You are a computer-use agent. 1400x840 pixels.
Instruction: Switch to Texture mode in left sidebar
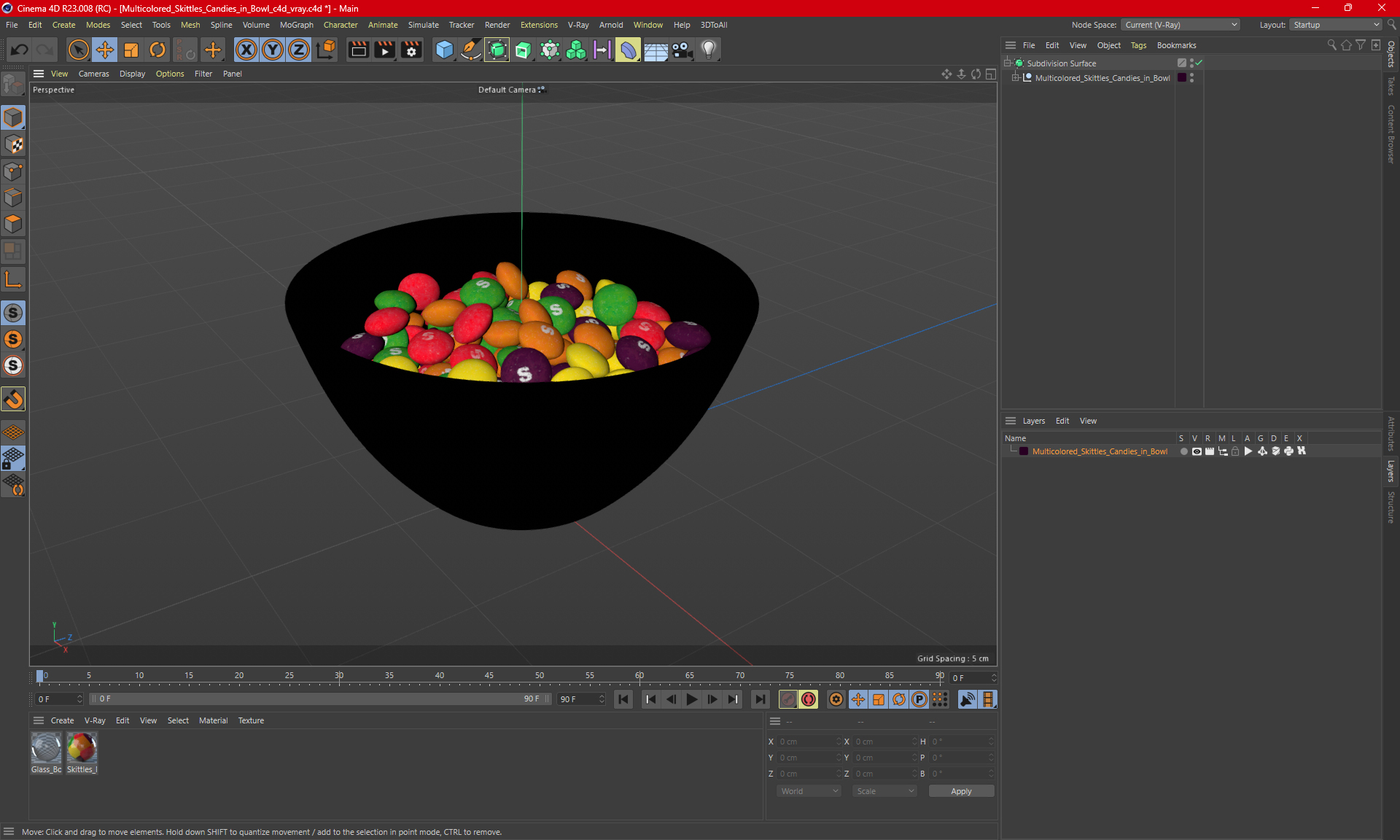click(13, 144)
